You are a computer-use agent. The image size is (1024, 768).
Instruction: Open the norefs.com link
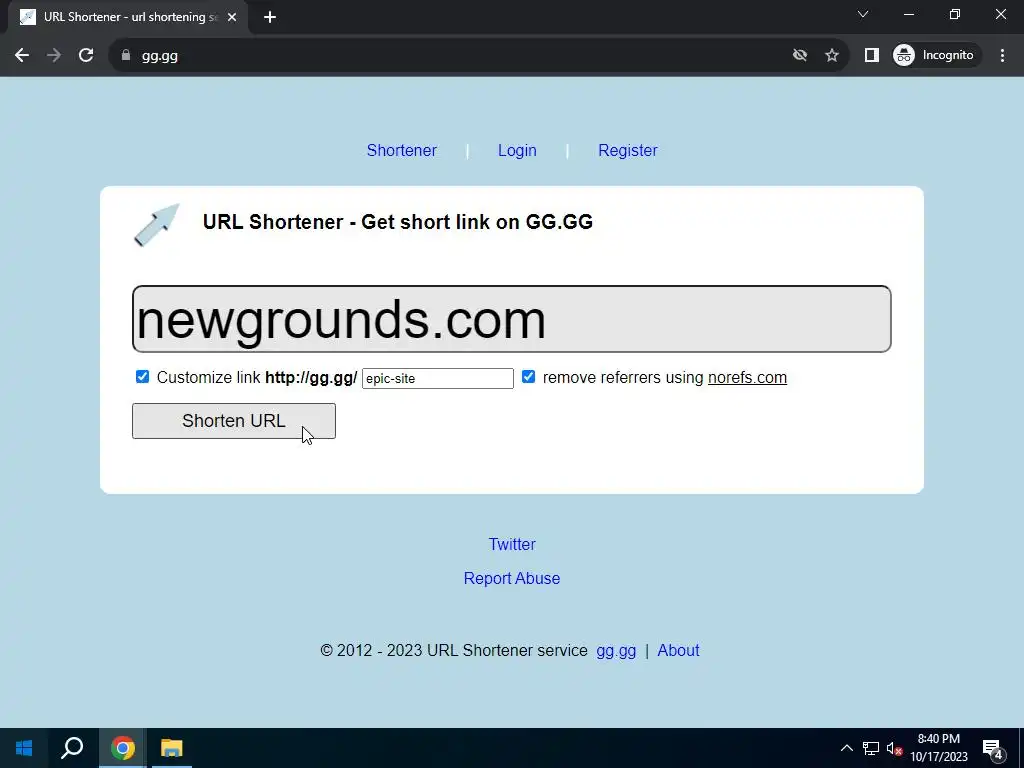[747, 377]
